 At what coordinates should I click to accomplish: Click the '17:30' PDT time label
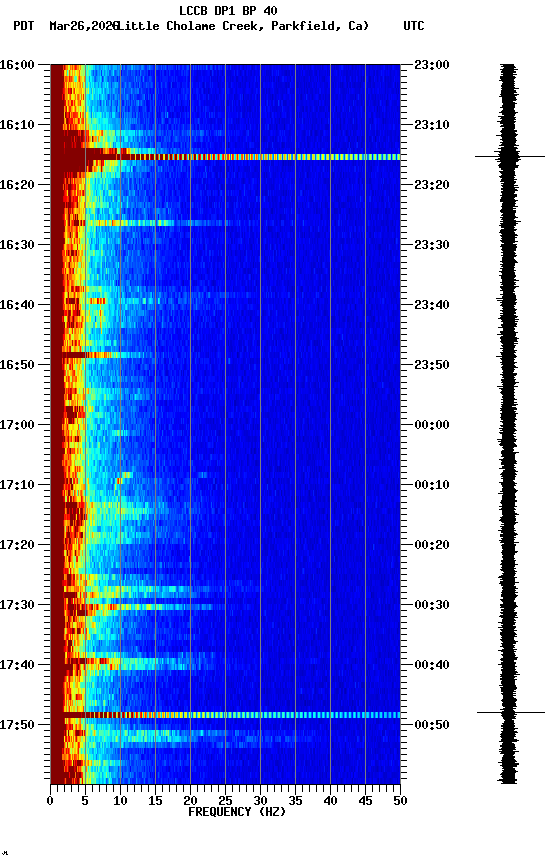tap(17, 605)
